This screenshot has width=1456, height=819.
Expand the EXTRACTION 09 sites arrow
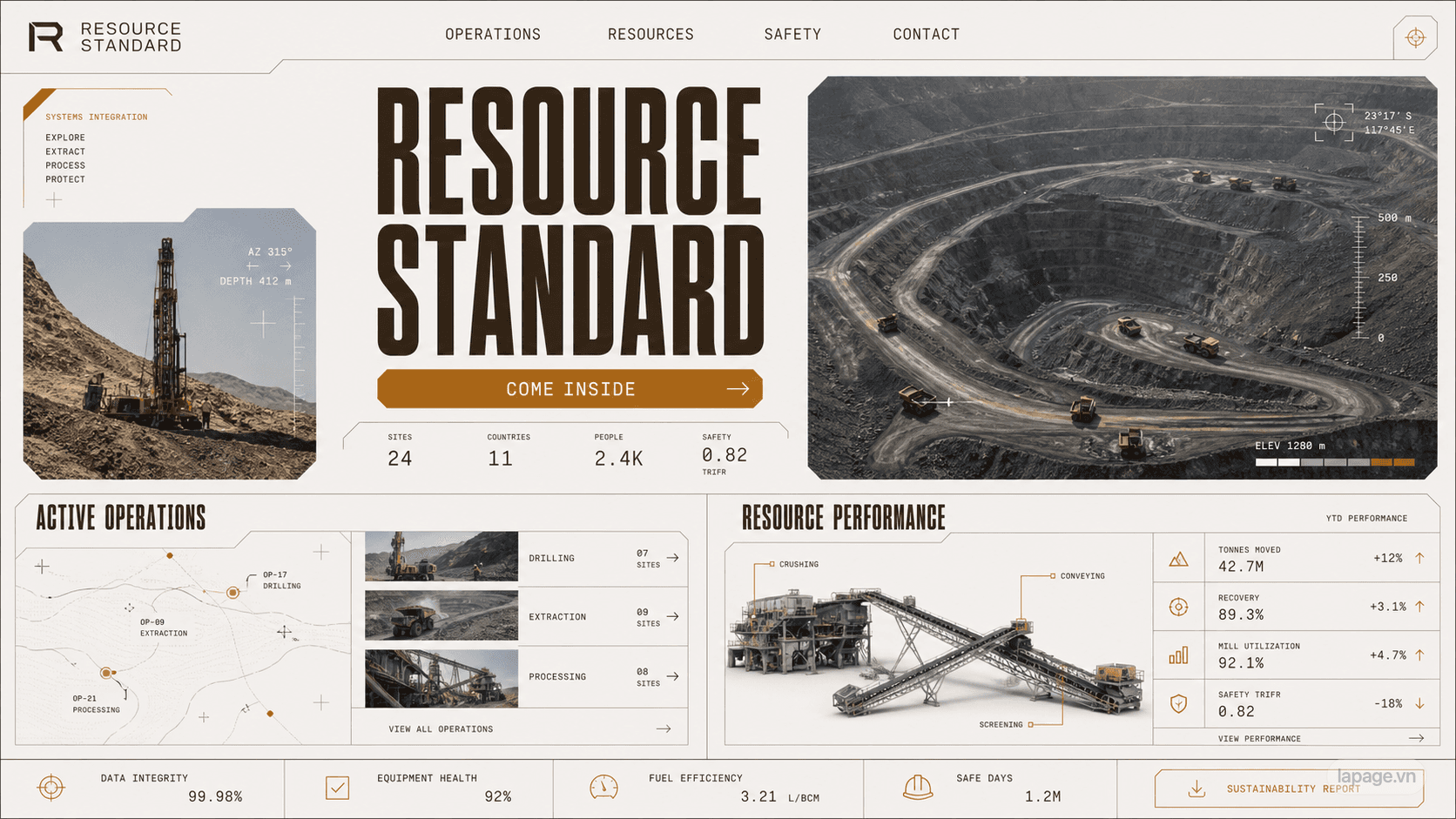tap(672, 616)
